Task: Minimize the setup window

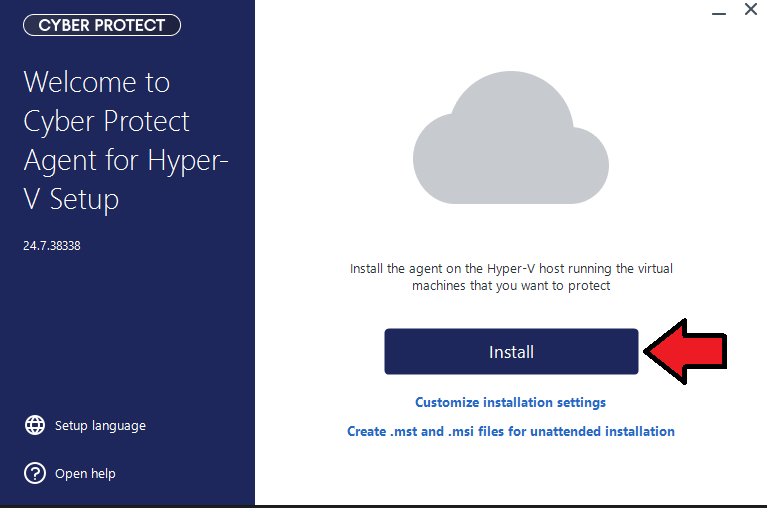Action: pos(719,13)
